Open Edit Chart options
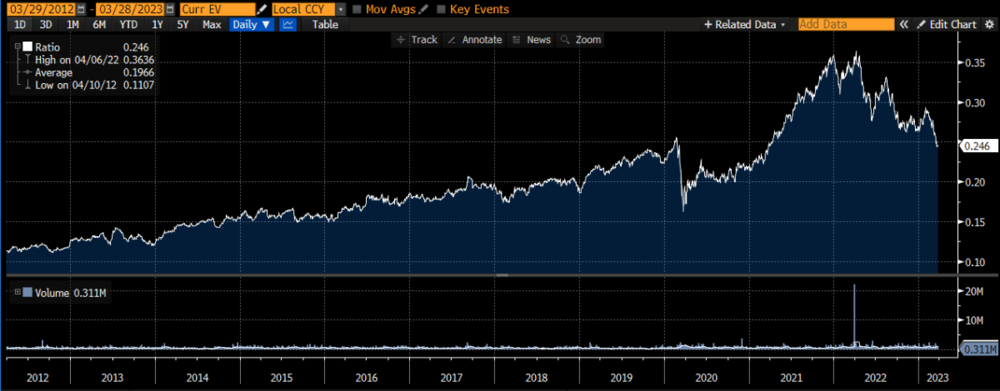 click(x=946, y=24)
